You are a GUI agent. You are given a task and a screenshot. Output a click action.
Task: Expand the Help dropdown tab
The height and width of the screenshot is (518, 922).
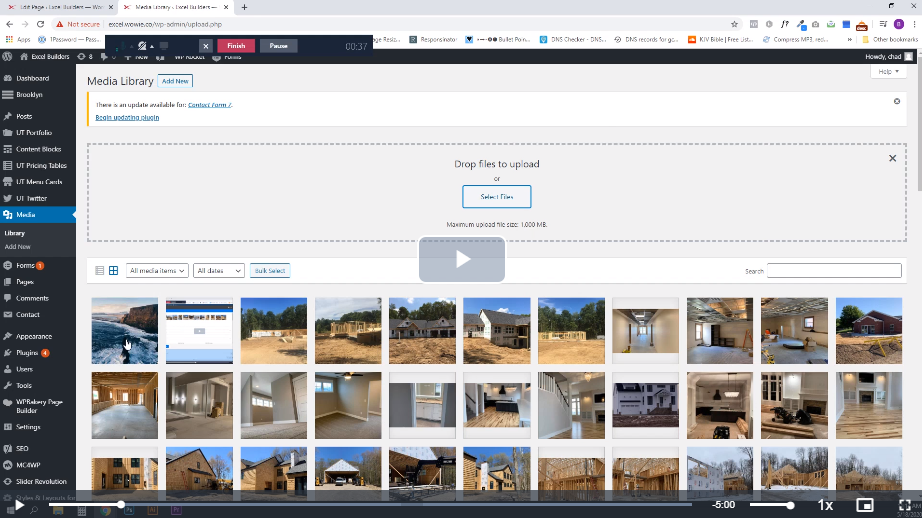point(886,72)
